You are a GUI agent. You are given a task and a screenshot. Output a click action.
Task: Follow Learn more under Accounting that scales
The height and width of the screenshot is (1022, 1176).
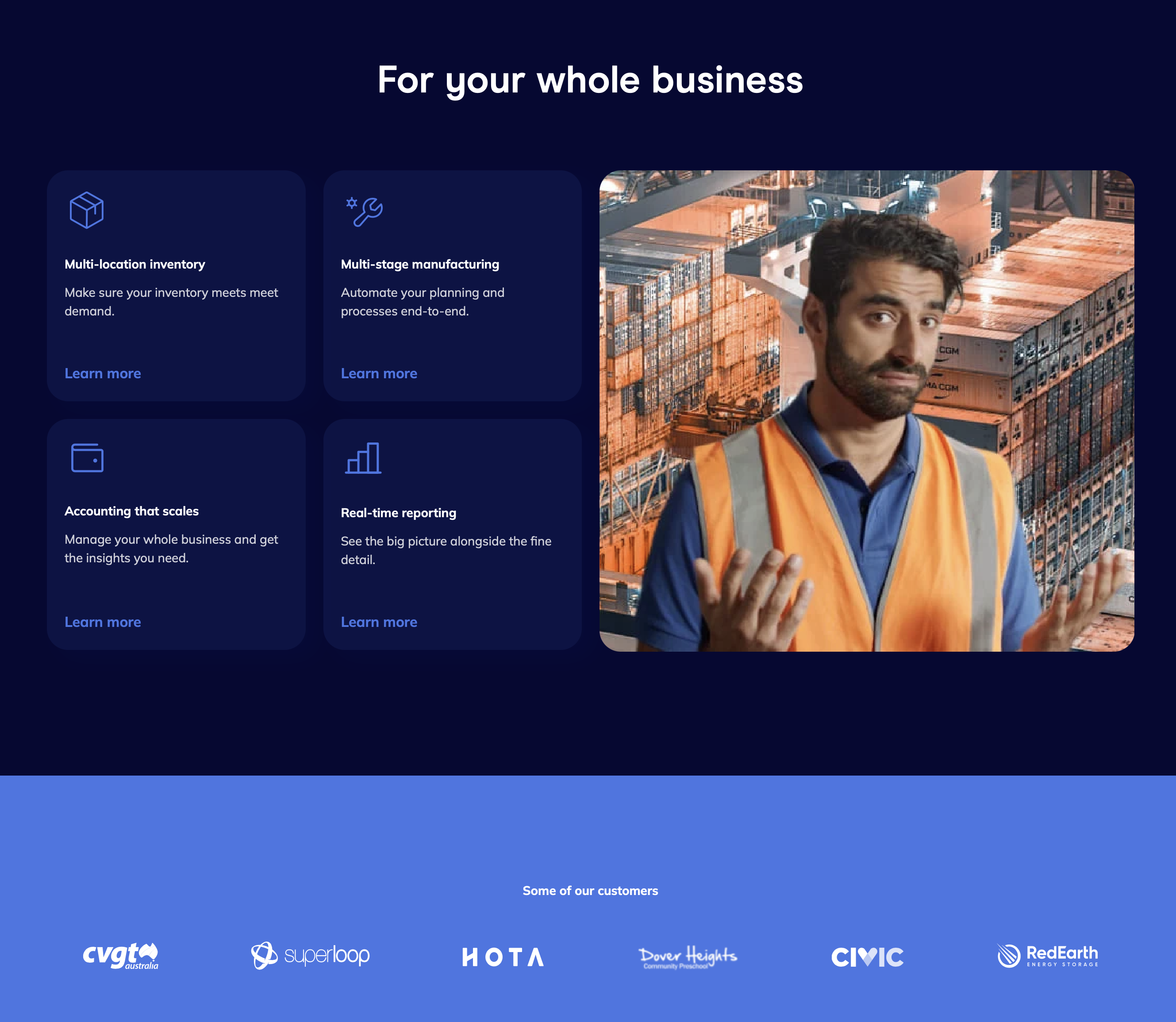(x=103, y=622)
